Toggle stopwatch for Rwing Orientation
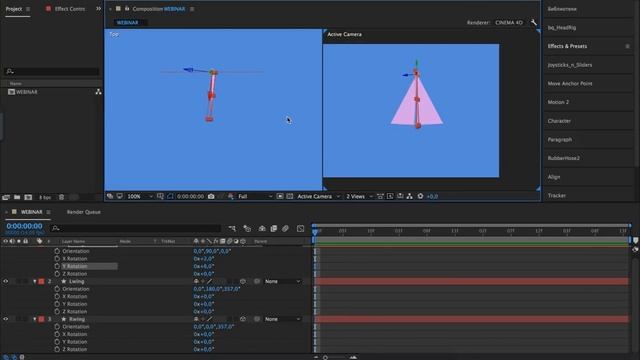The height and width of the screenshot is (360, 640). pyautogui.click(x=57, y=327)
